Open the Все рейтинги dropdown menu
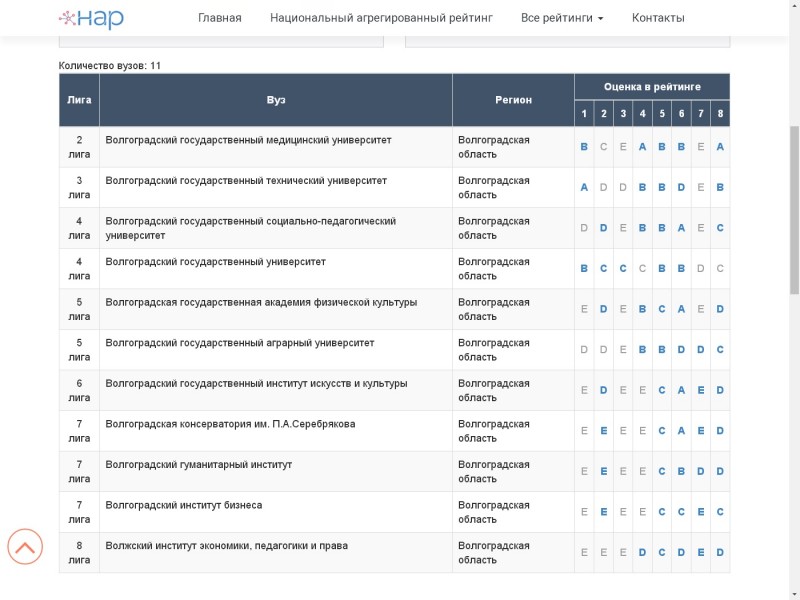 click(x=561, y=18)
